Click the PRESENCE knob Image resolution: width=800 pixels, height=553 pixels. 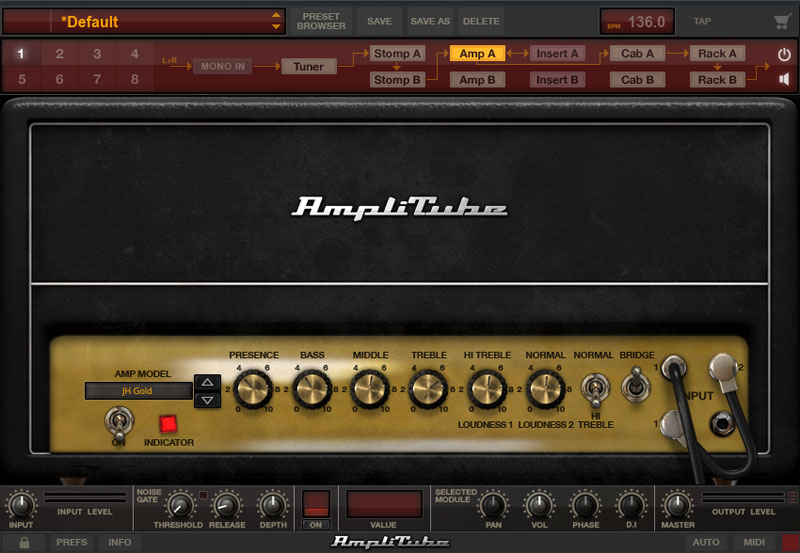[253, 390]
